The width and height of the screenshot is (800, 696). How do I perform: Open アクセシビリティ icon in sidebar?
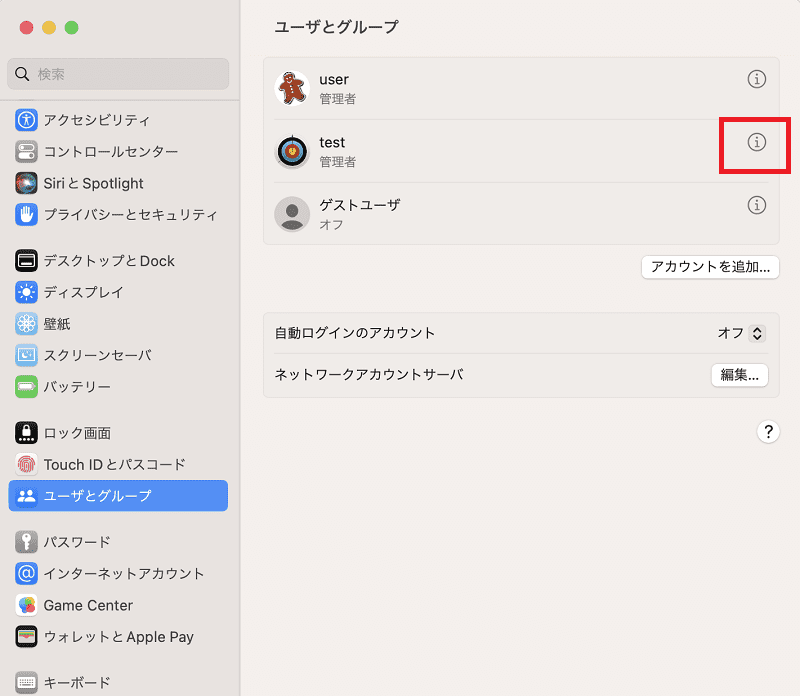[x=26, y=120]
